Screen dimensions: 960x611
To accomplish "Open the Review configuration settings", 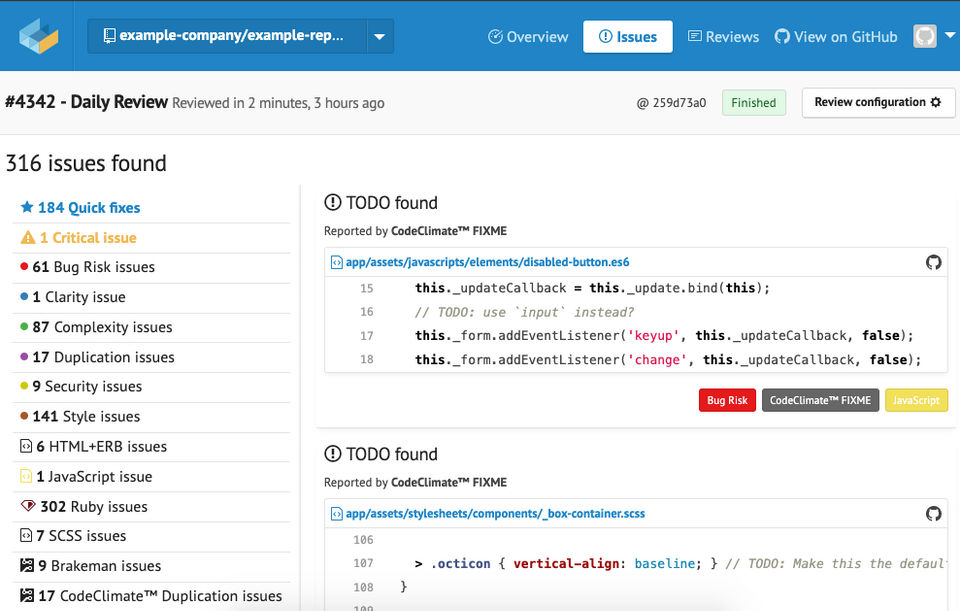I will [x=878, y=102].
